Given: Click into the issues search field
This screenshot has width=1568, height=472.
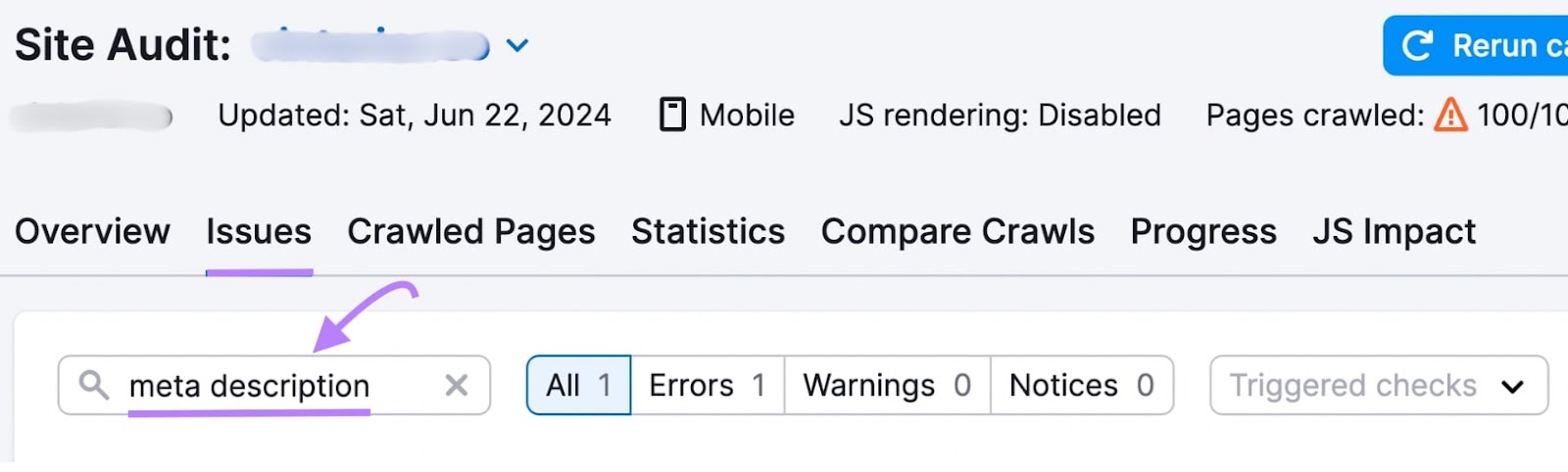Looking at the screenshot, I should click(274, 385).
